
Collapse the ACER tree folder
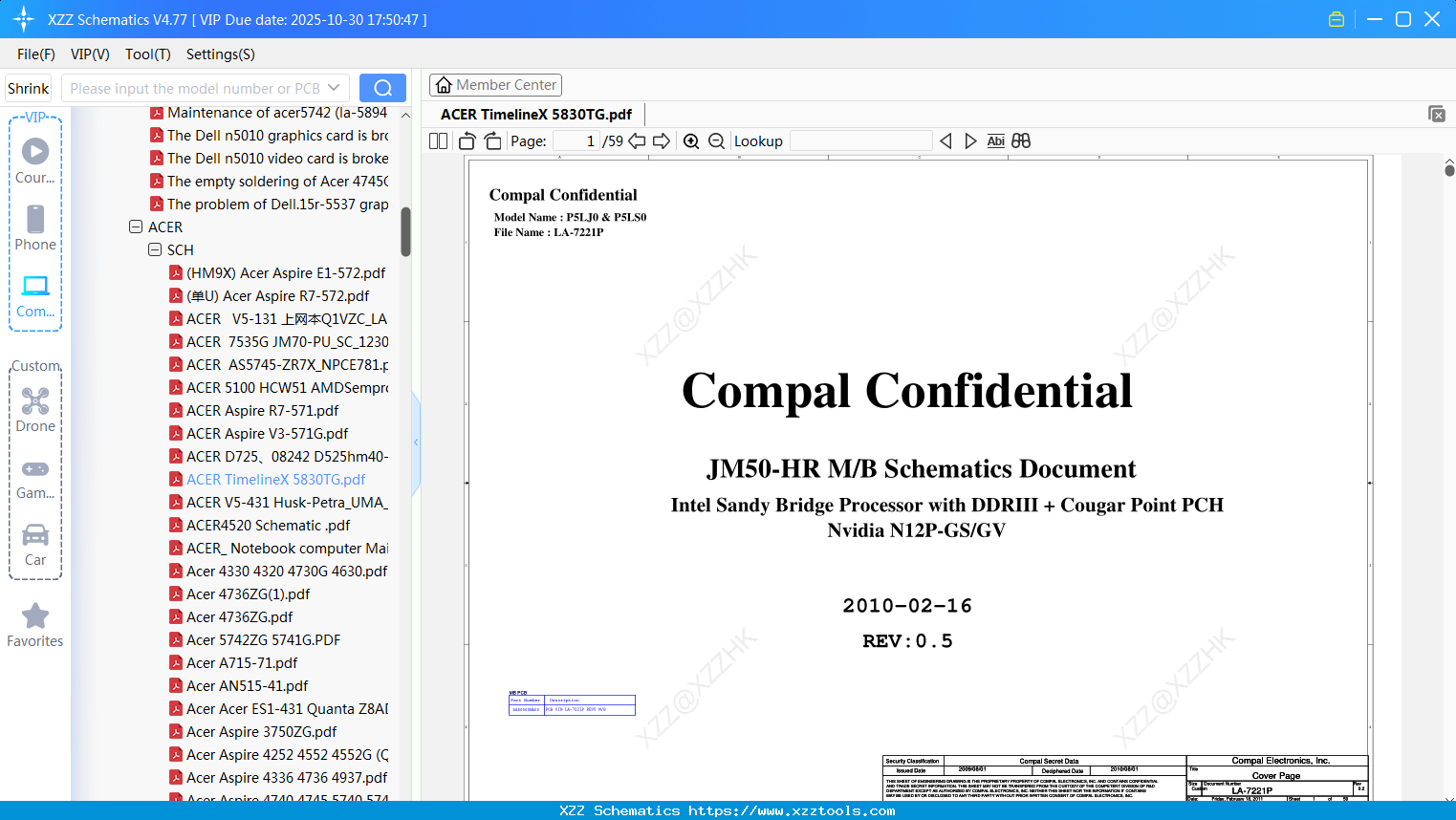pos(136,227)
